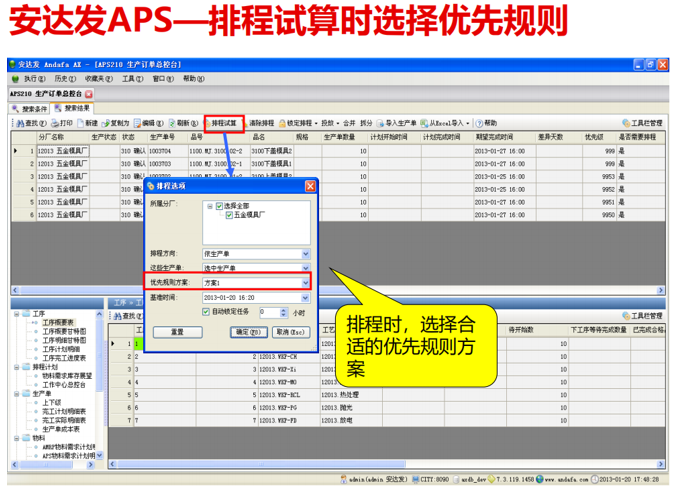Screen dimensions: 684x497
Task: Close the 排程选项 dialog
Action: click(310, 186)
